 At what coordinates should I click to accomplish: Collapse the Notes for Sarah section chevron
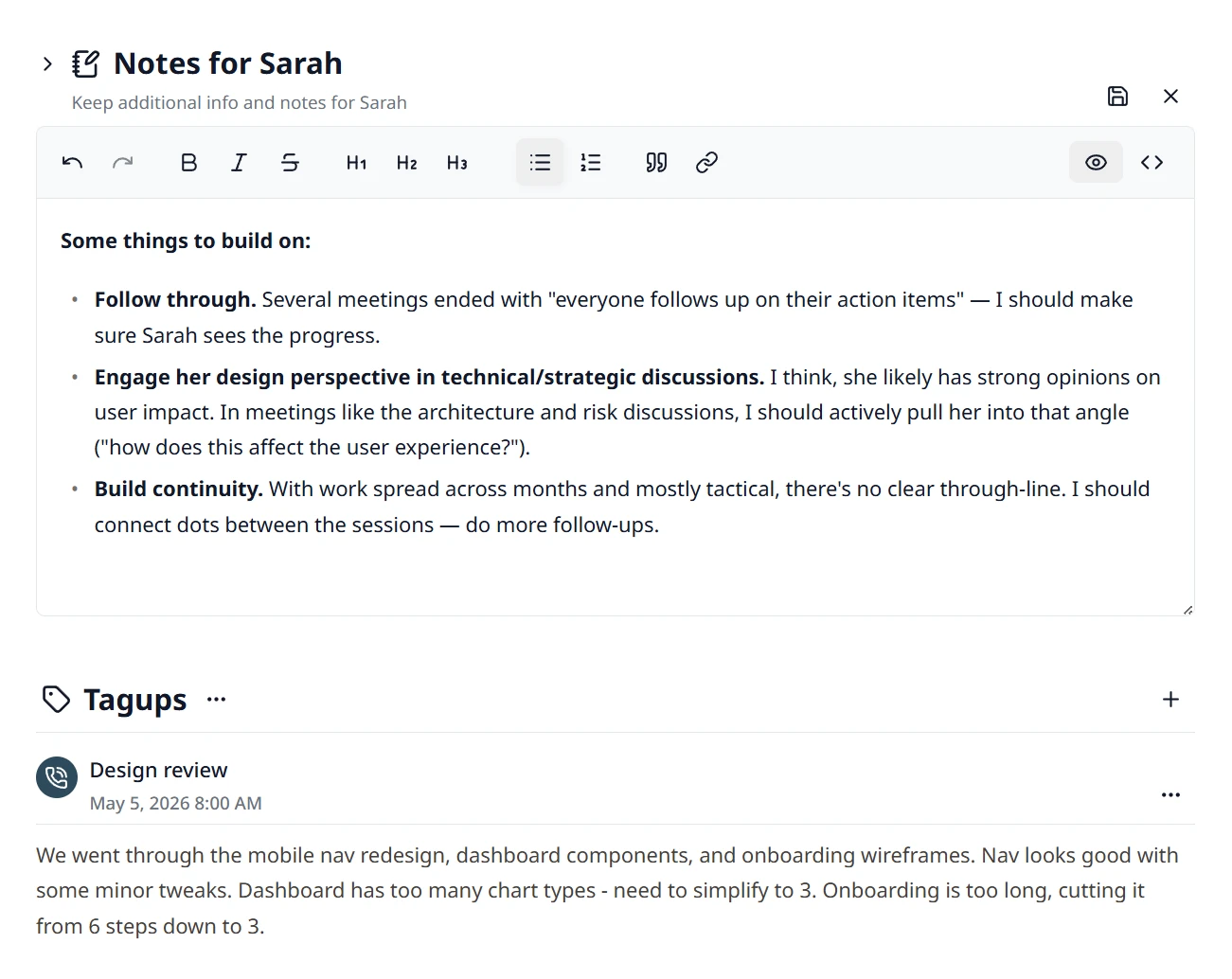47,64
